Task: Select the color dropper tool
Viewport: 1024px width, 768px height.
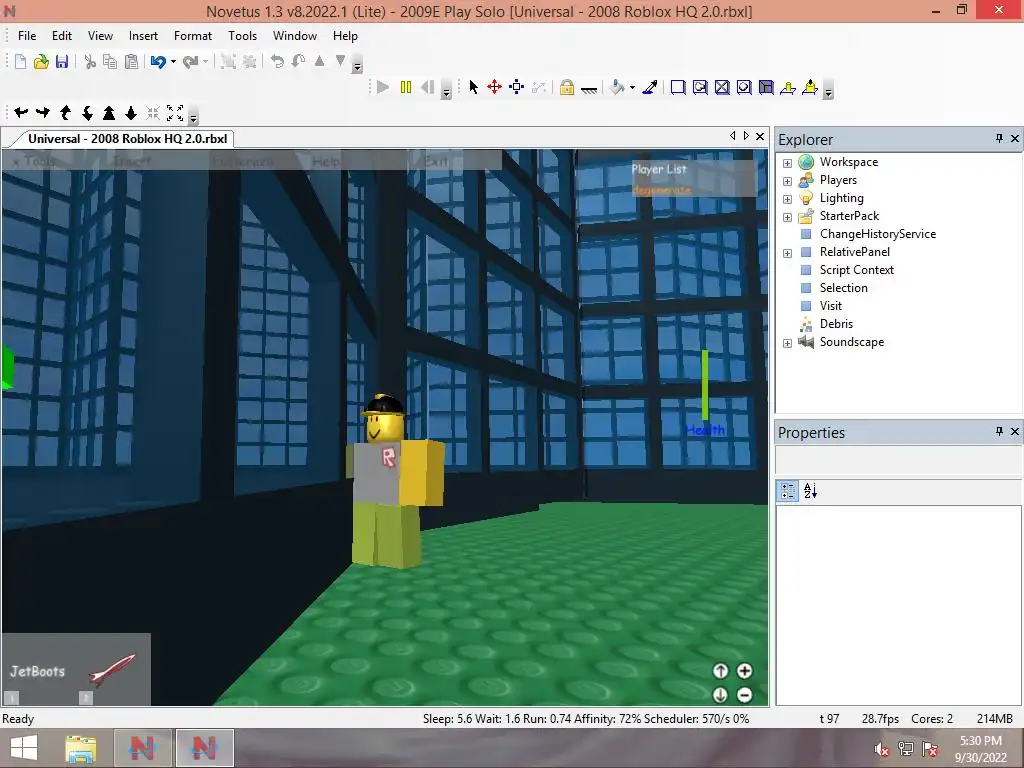Action: [650, 87]
